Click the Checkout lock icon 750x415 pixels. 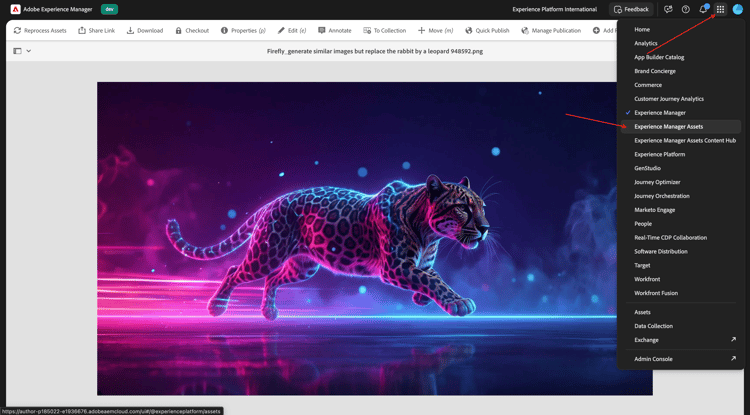[x=178, y=31]
